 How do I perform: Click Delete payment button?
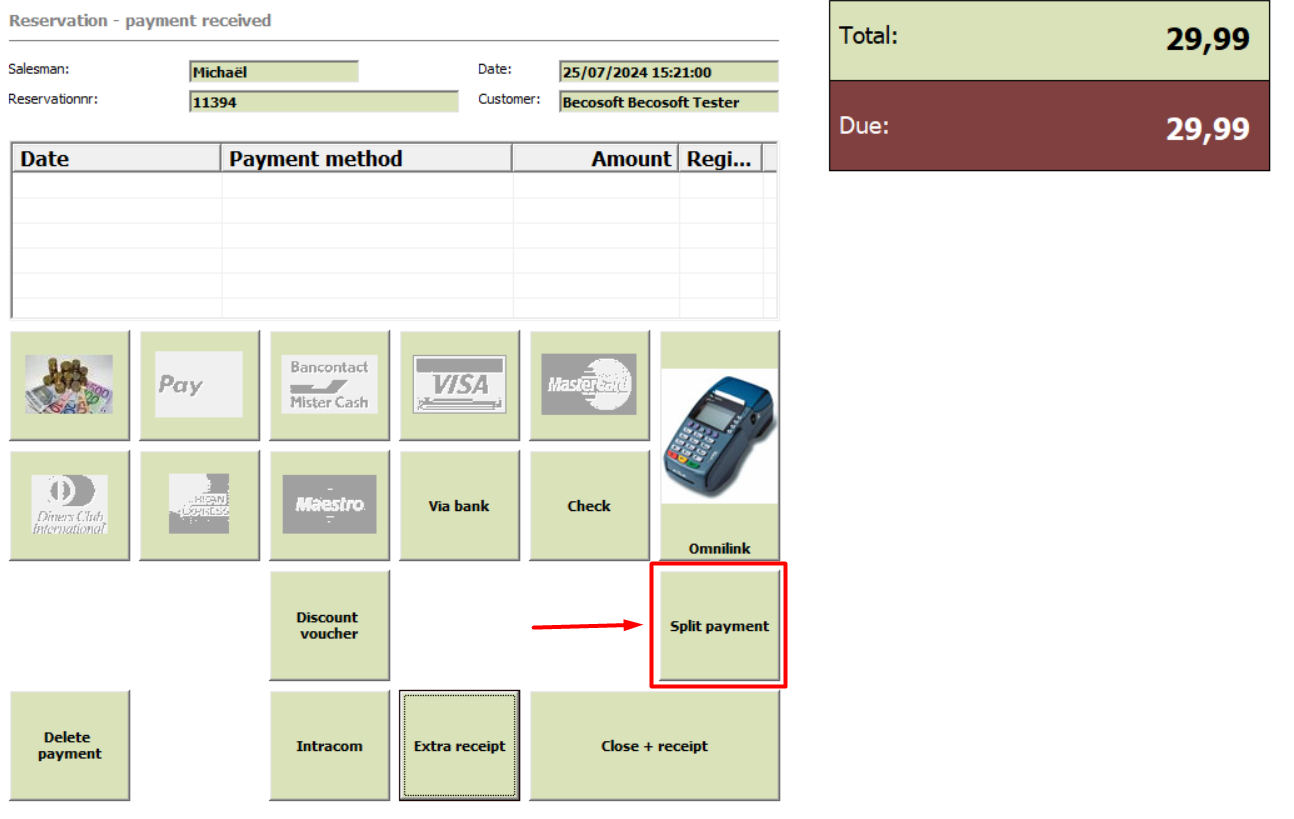click(x=70, y=745)
